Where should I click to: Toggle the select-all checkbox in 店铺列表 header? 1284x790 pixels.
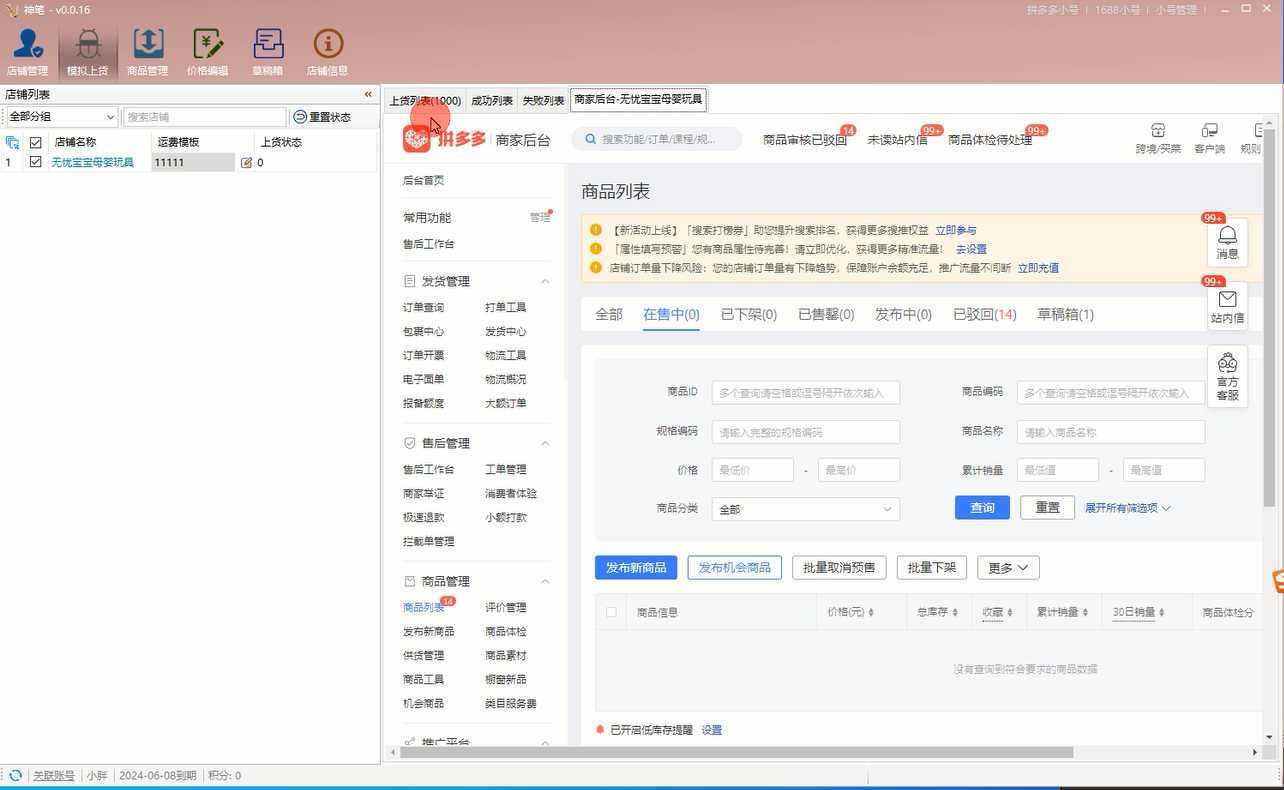pyautogui.click(x=35, y=142)
